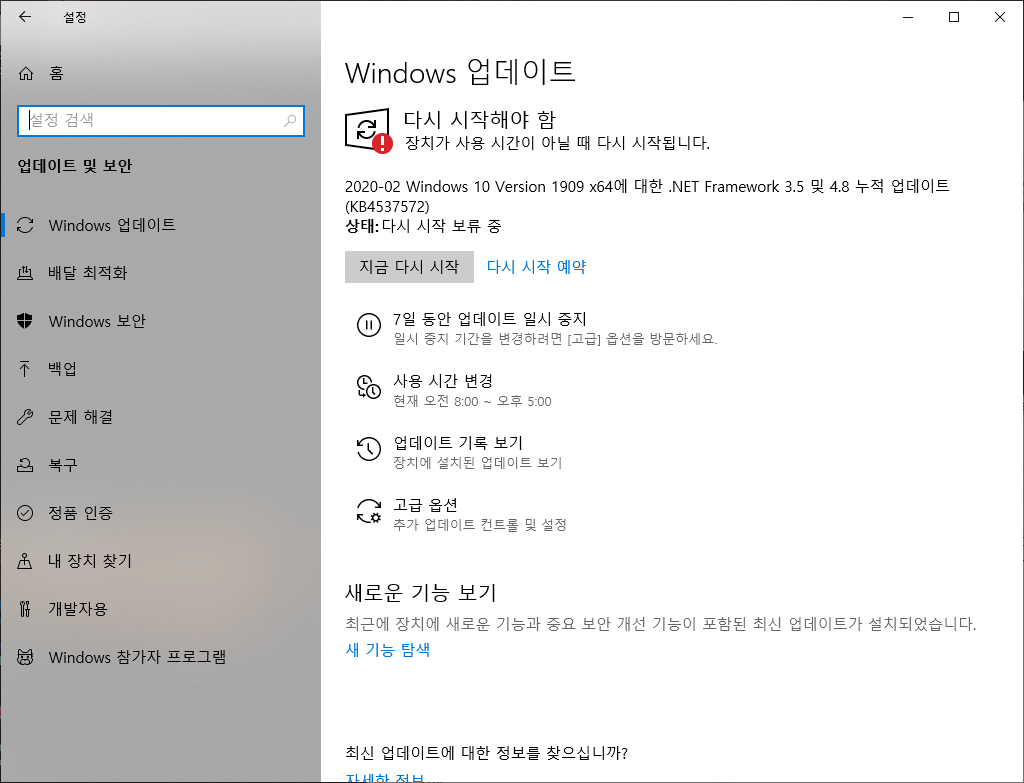The height and width of the screenshot is (783, 1024).
Task: Focus the 설정 검색 input field
Action: [x=161, y=120]
